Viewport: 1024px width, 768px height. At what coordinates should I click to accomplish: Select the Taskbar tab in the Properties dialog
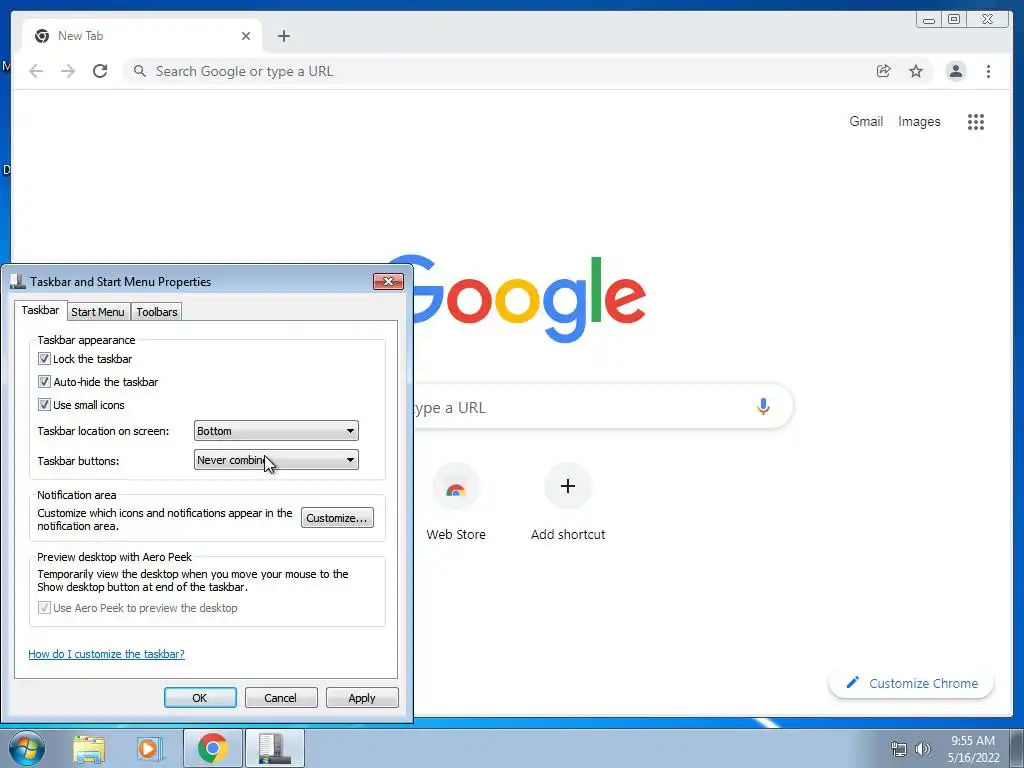(40, 310)
